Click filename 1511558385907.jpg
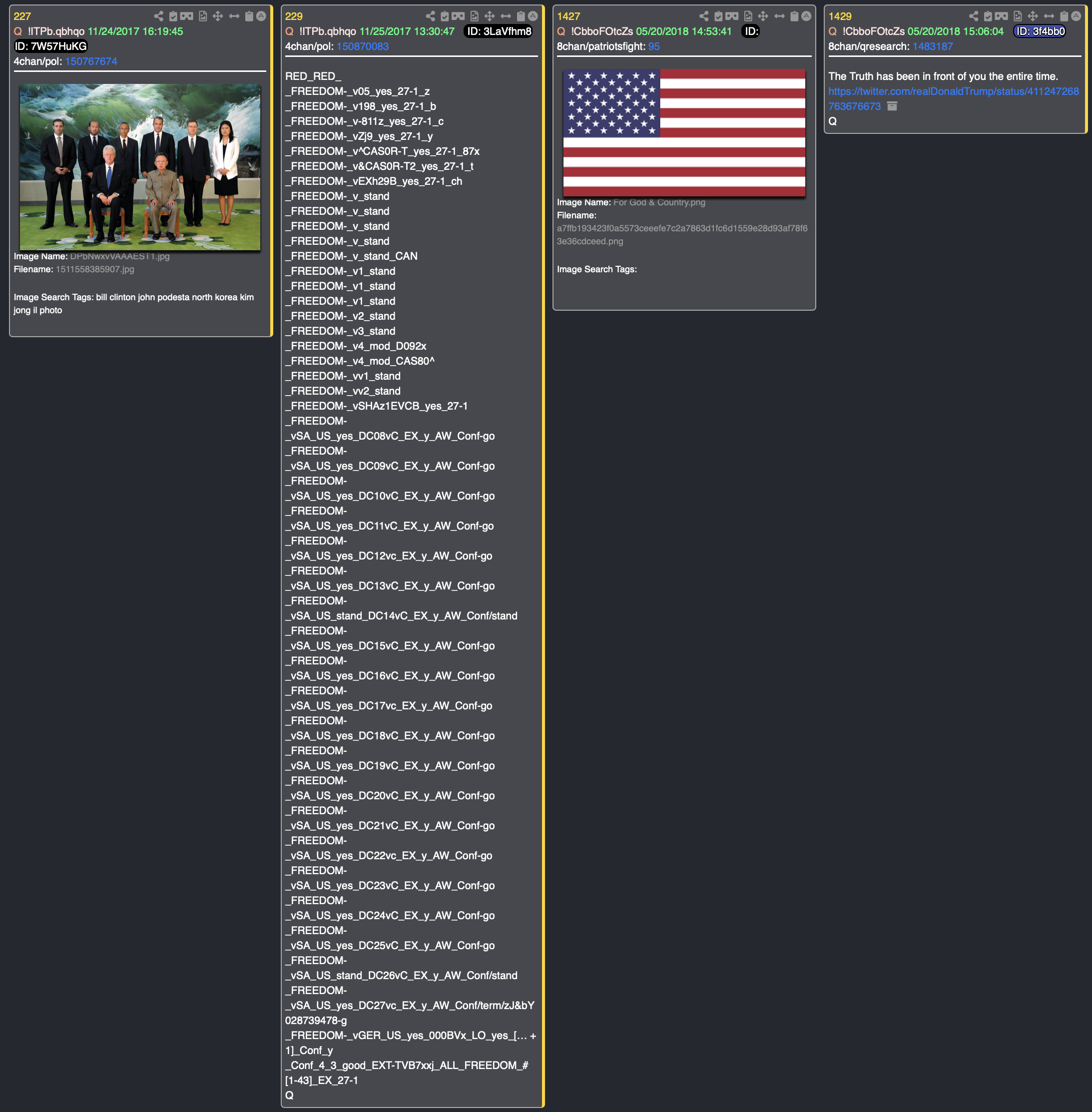Image resolution: width=1092 pixels, height=1112 pixels. point(94,270)
